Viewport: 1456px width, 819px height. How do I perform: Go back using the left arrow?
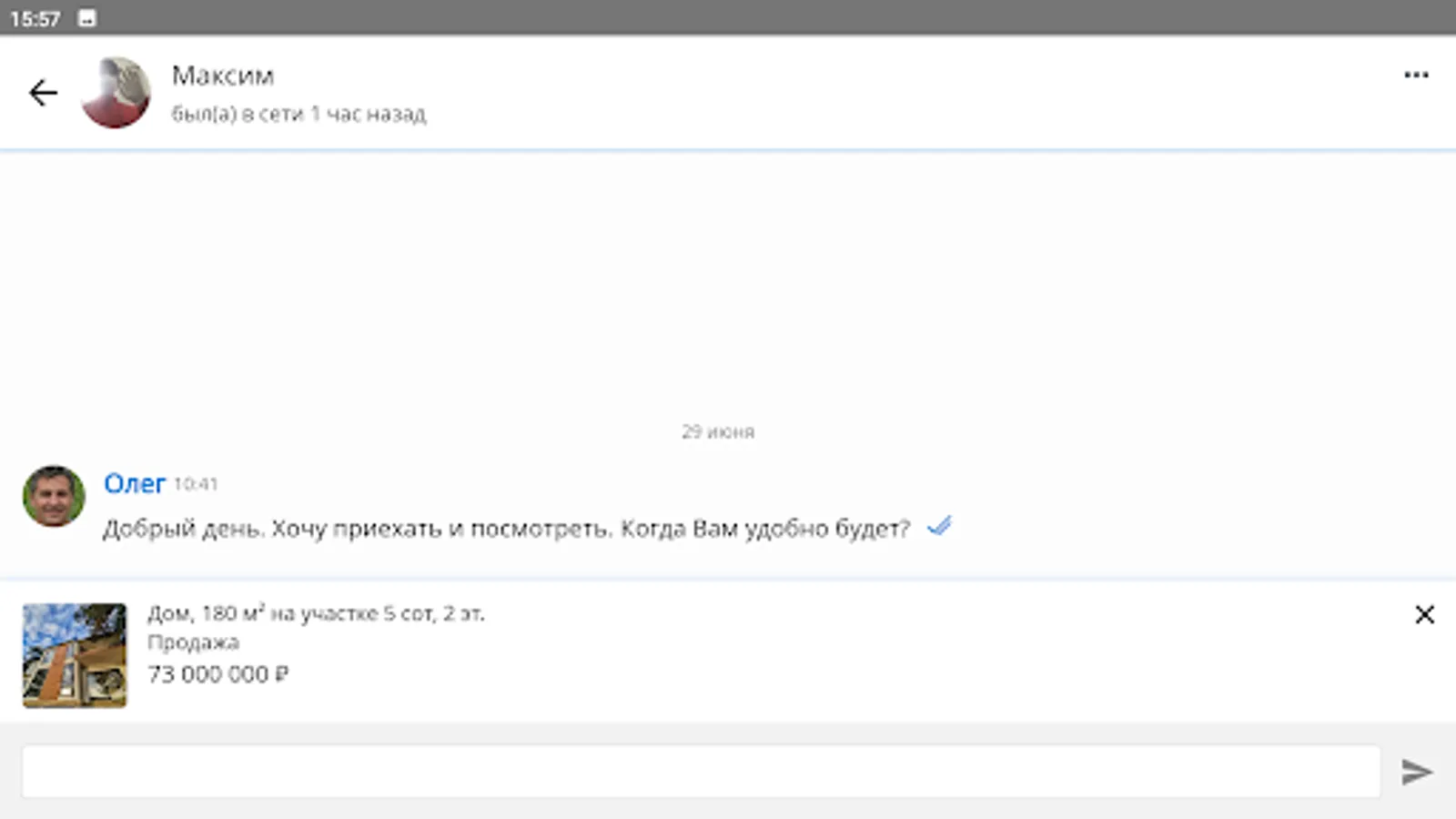coord(43,92)
